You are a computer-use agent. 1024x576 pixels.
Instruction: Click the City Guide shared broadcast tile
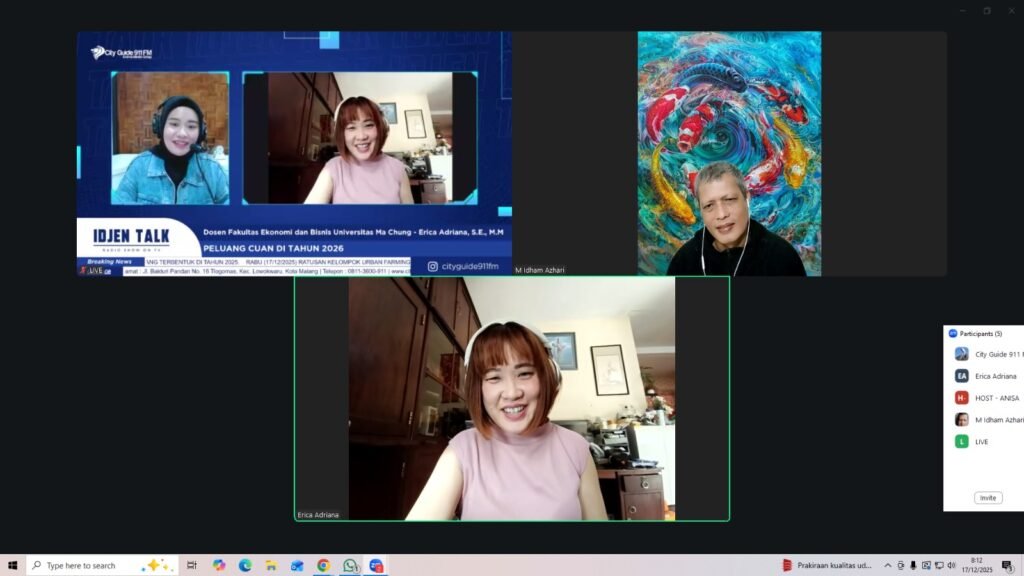(294, 153)
